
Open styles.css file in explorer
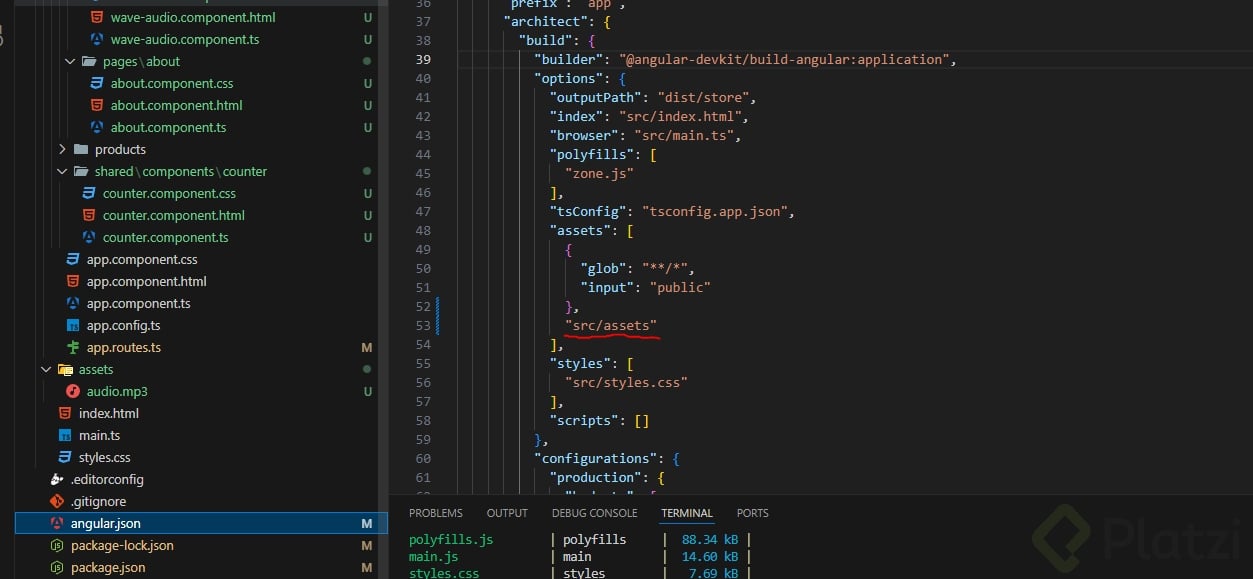click(104, 457)
